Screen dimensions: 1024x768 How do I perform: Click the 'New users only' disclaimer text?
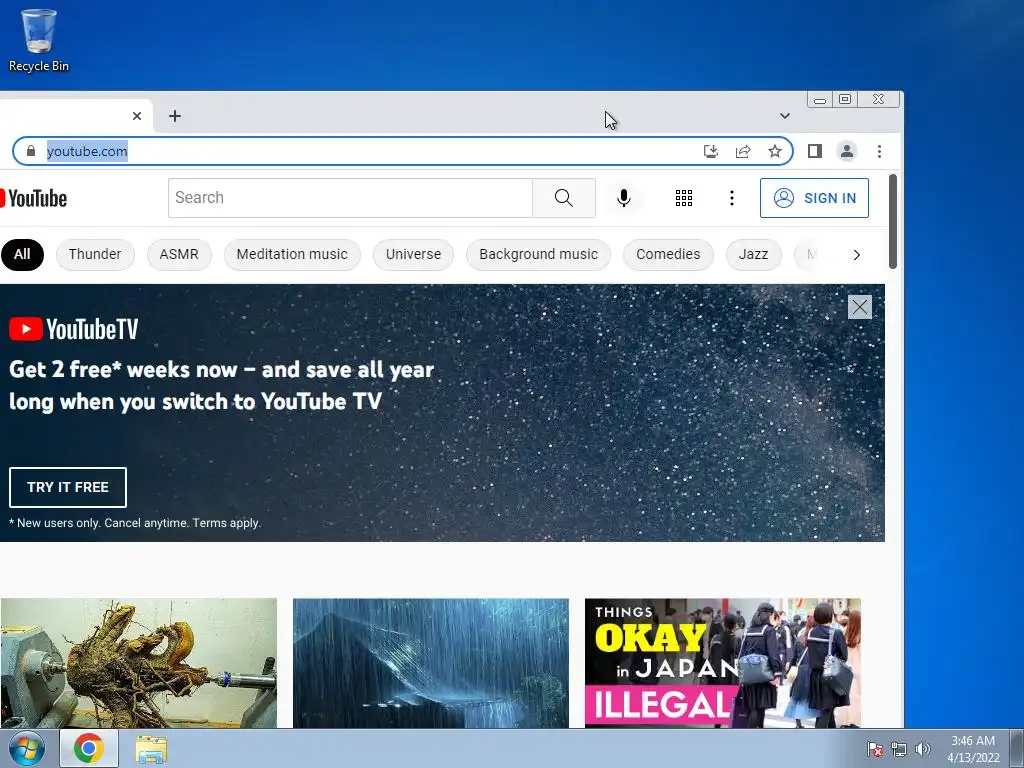[135, 523]
